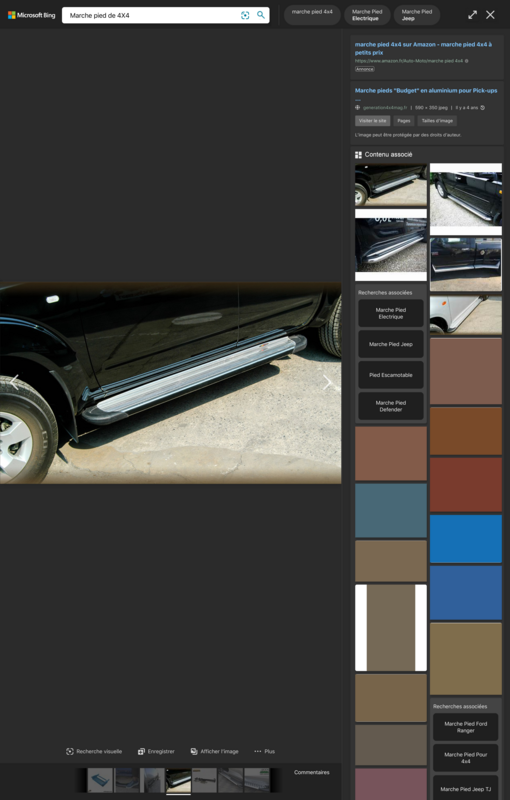The width and height of the screenshot is (510, 800).
Task: Open the Plus more-options menu
Action: [x=265, y=751]
